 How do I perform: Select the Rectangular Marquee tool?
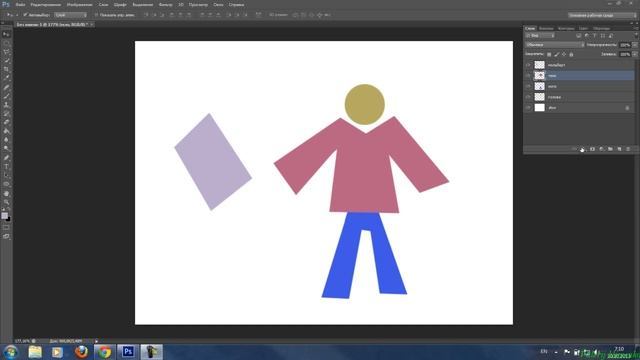tap(6, 43)
